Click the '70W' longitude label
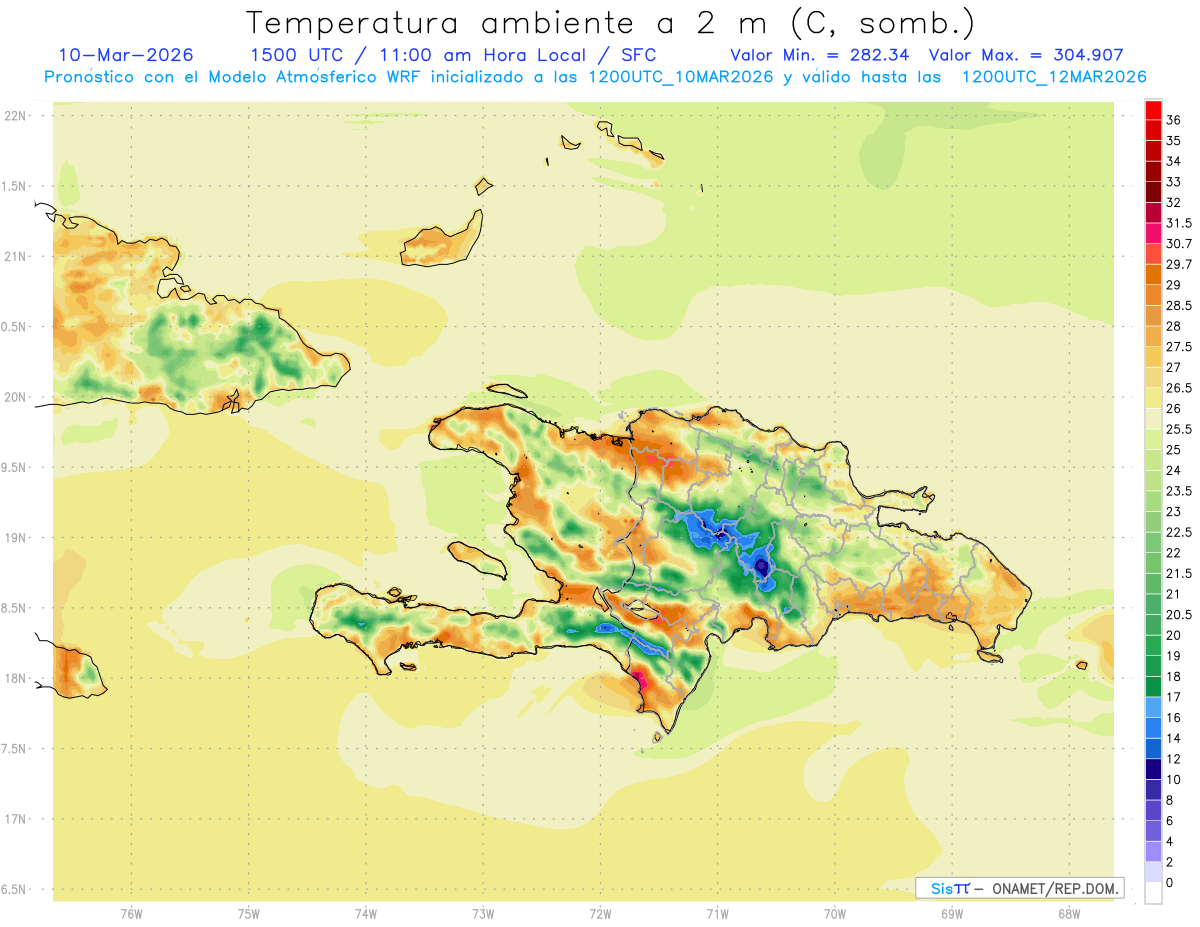The width and height of the screenshot is (1200, 927). tap(835, 913)
